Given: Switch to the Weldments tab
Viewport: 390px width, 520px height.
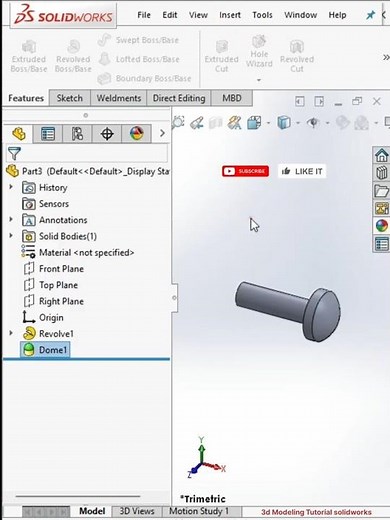Looking at the screenshot, I should coord(119,98).
